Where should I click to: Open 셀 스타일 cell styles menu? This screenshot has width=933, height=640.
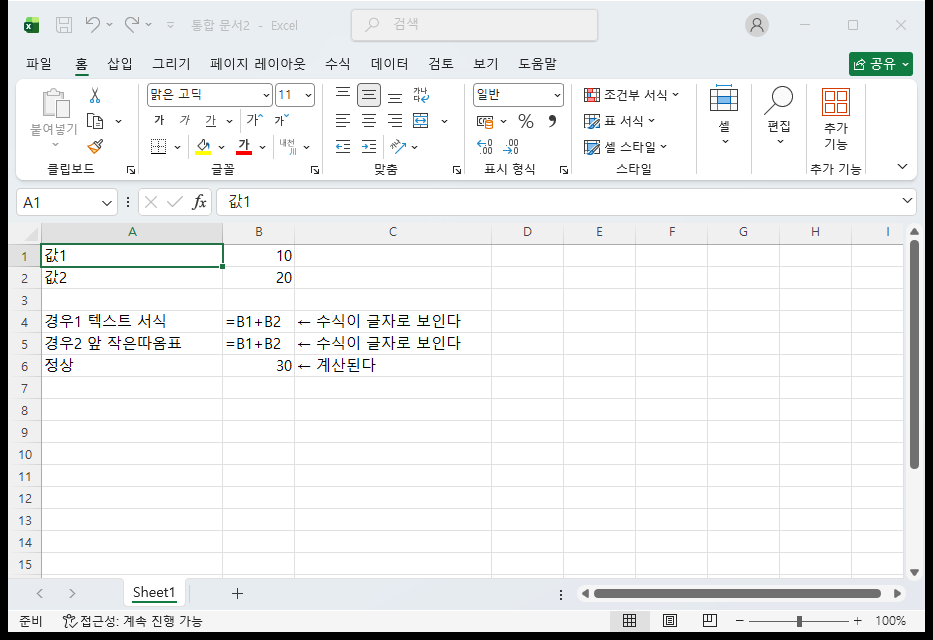click(625, 147)
